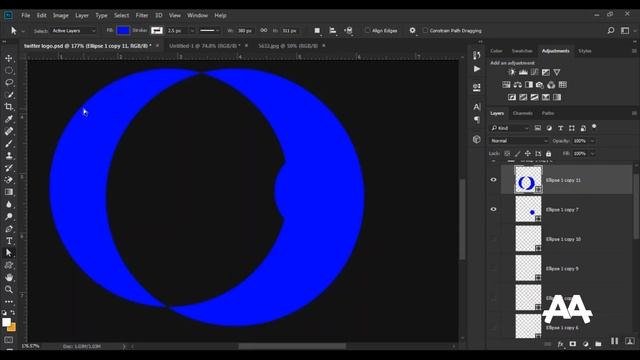Add a Channel Mixer adjustment
Viewport: 640px width, 360px height.
pyautogui.click(x=551, y=85)
